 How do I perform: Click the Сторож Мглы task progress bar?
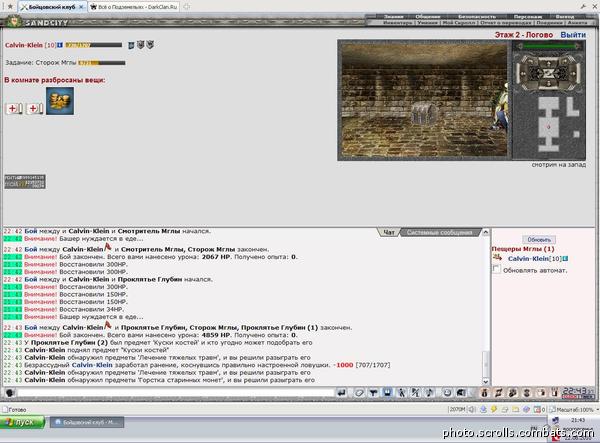pyautogui.click(x=101, y=63)
